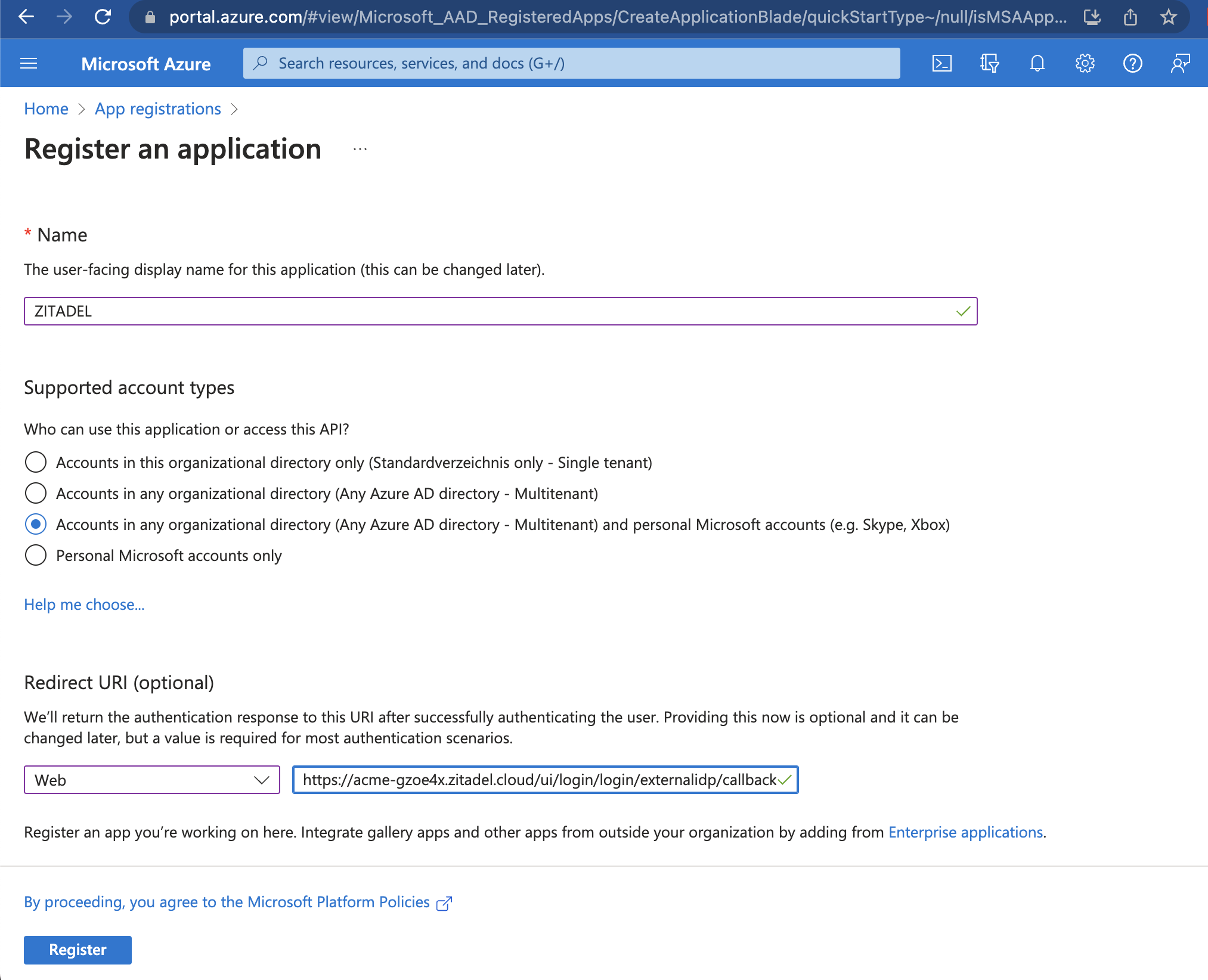Go to Home via breadcrumb
Viewport: 1208px width, 980px height.
(45, 108)
